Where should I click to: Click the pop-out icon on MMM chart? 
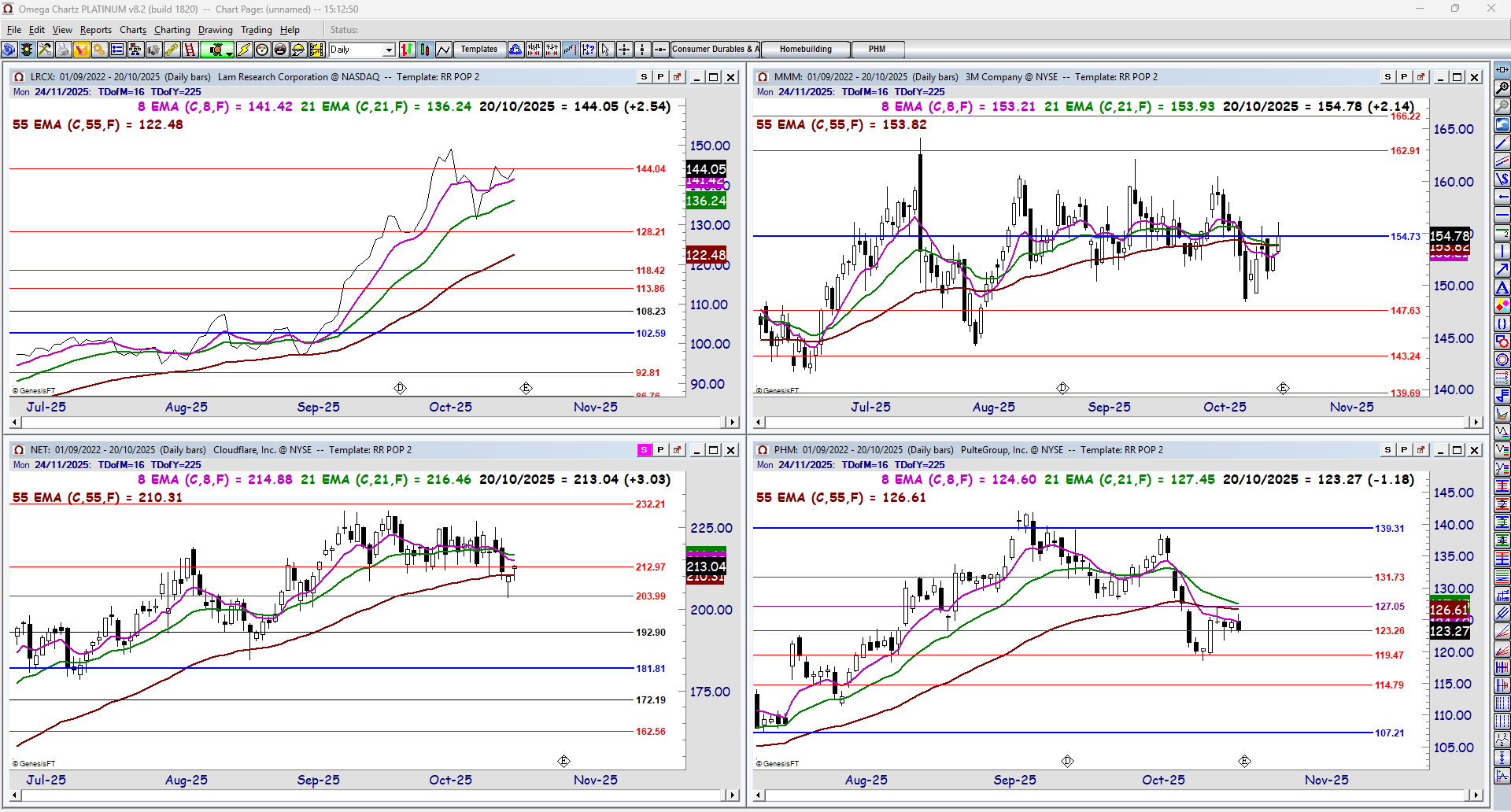[x=1421, y=77]
